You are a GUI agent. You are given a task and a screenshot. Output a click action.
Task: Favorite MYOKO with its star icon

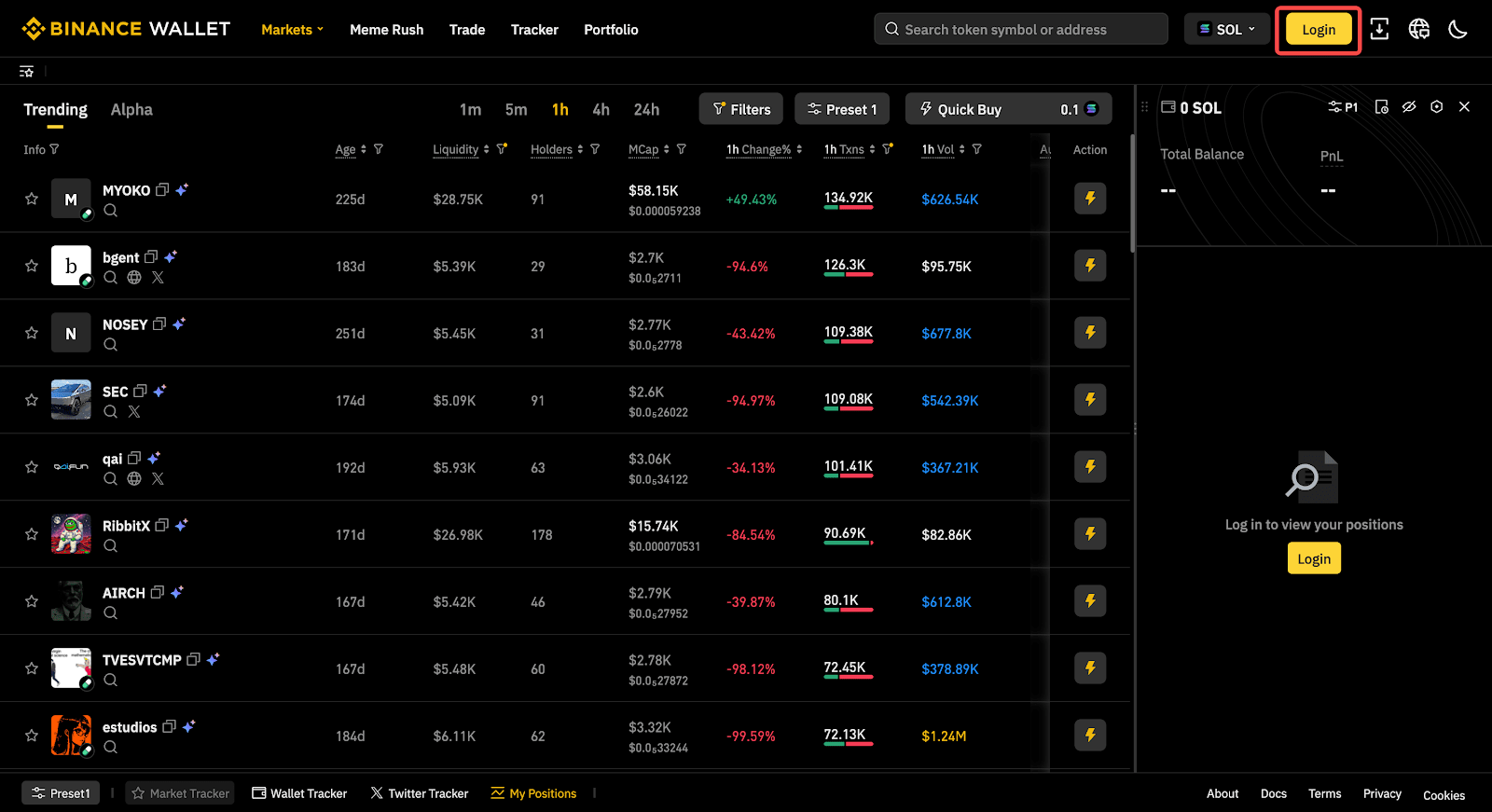[32, 199]
